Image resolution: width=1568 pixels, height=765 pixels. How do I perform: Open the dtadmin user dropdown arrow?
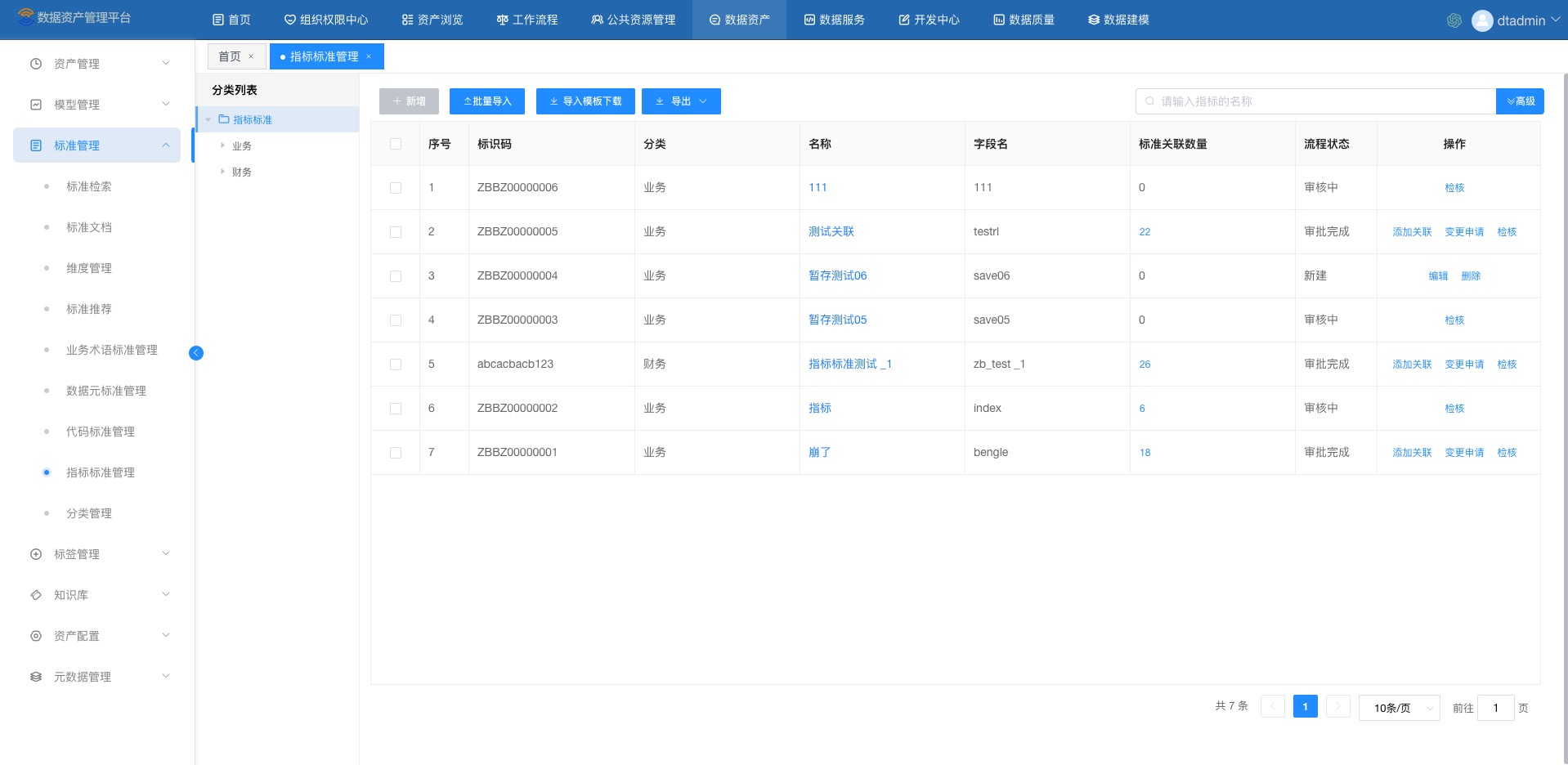coord(1555,20)
